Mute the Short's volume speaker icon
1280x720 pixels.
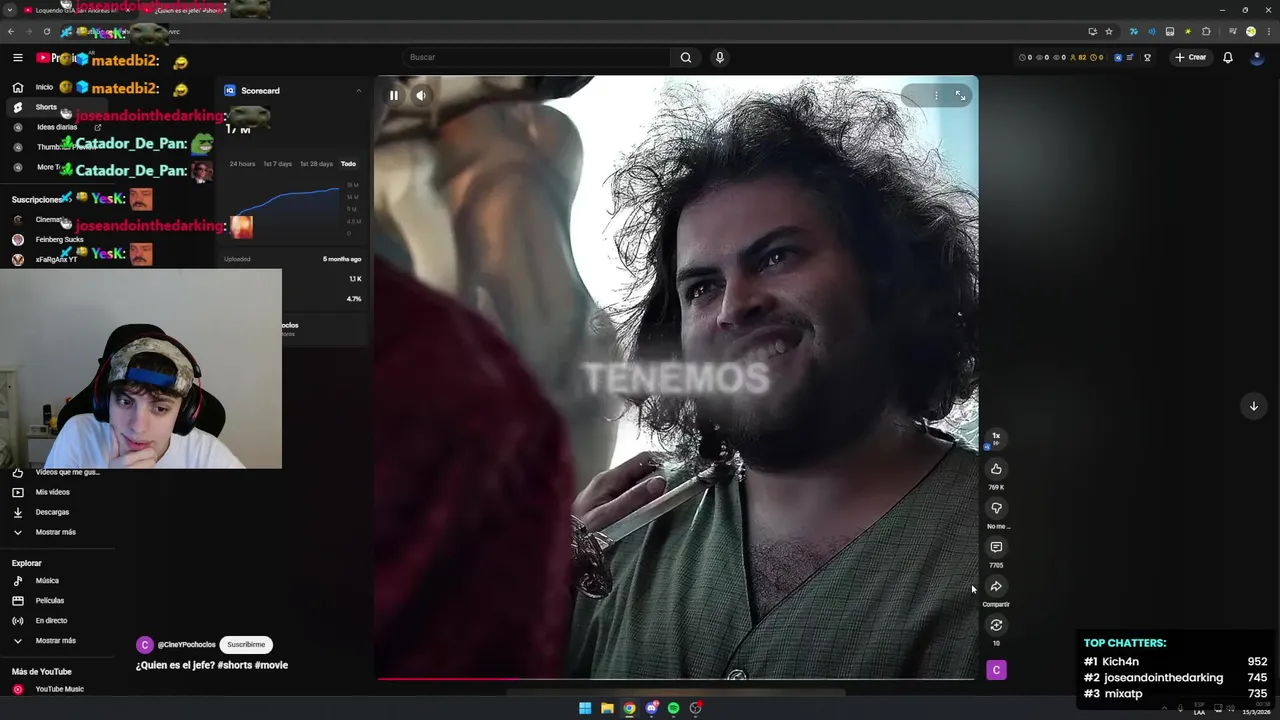tap(421, 96)
